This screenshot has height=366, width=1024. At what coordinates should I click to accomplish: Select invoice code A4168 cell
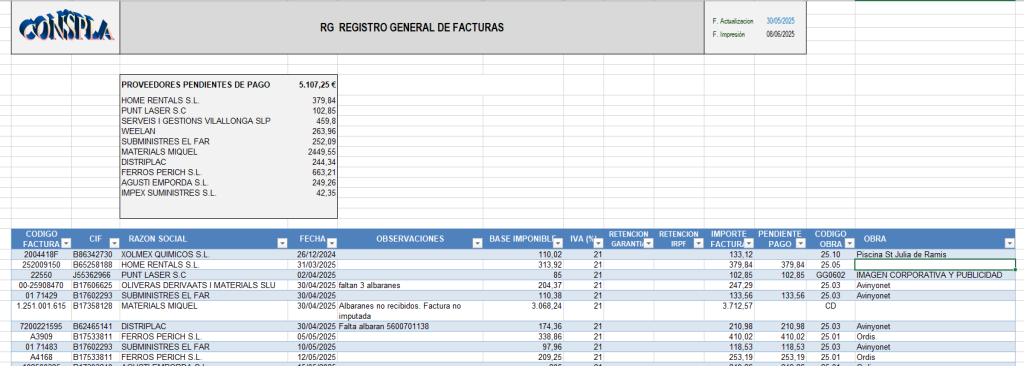tap(41, 358)
